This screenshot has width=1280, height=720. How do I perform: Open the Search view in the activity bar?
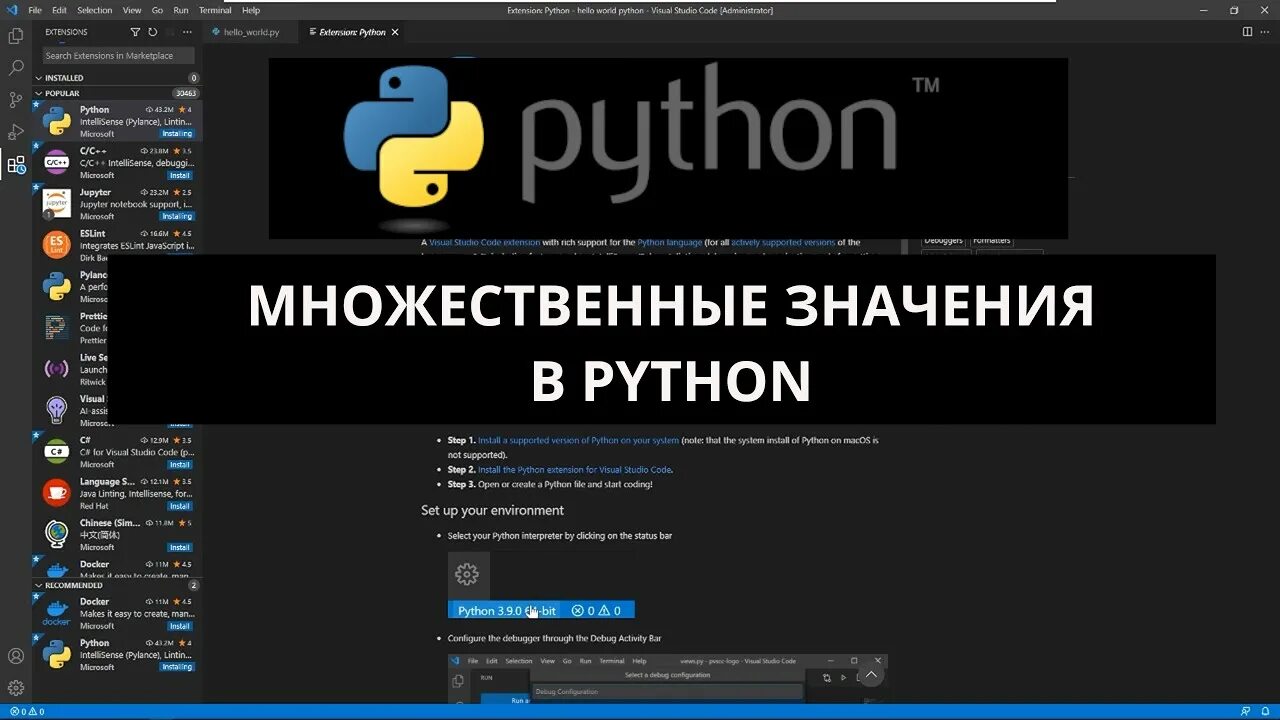click(16, 68)
